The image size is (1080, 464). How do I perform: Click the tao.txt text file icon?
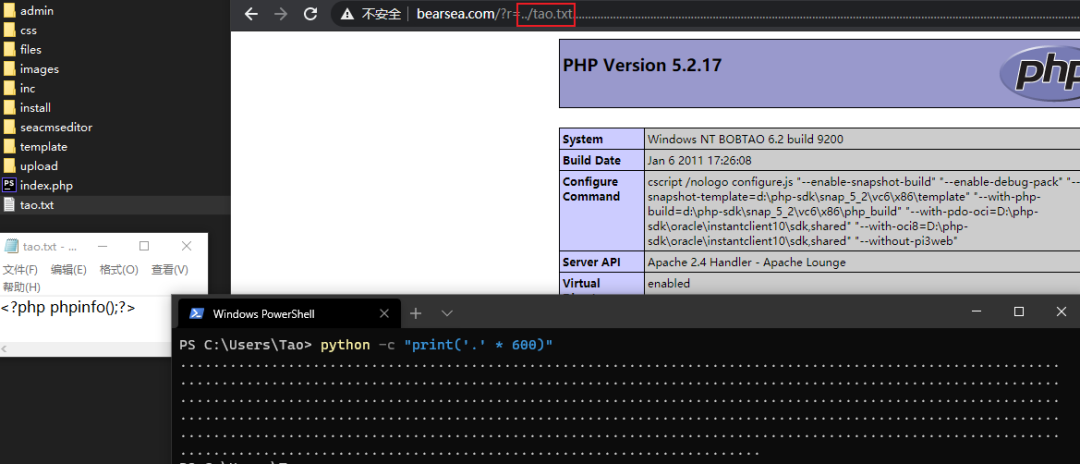point(9,204)
